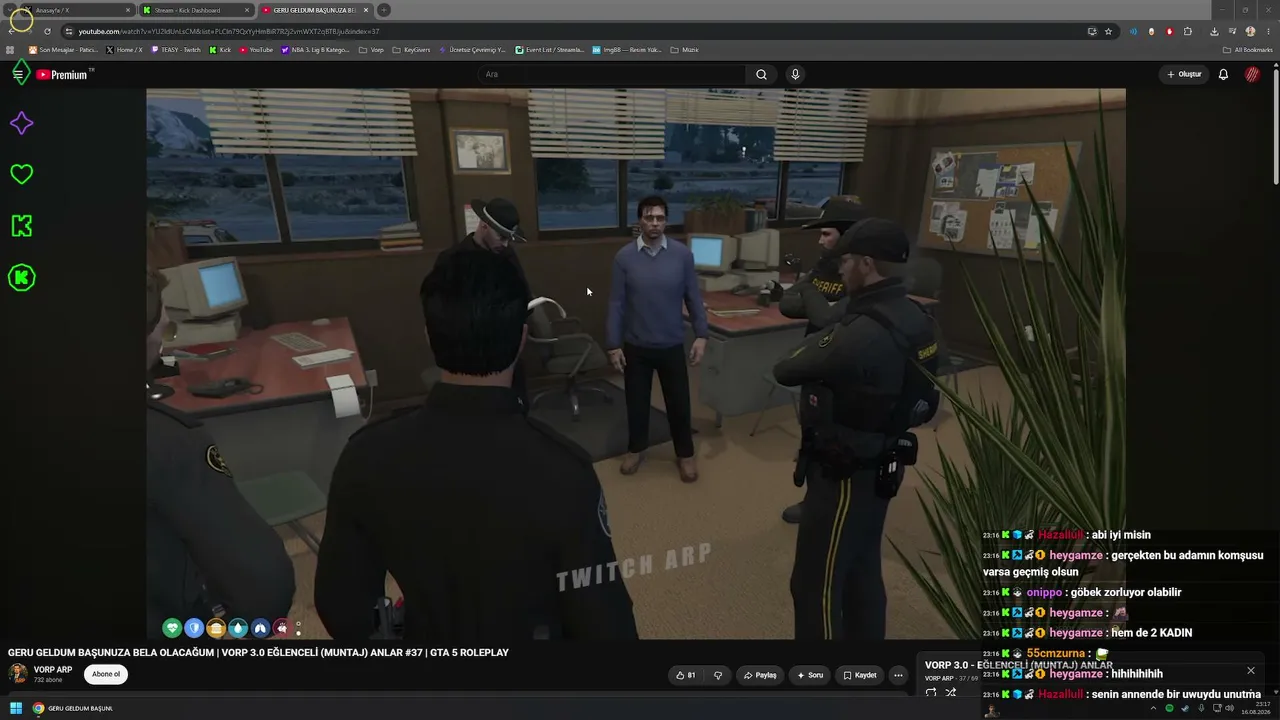
Task: Expand the Ücretsiz Çevrimiçi bookmarks folder
Action: tap(472, 50)
